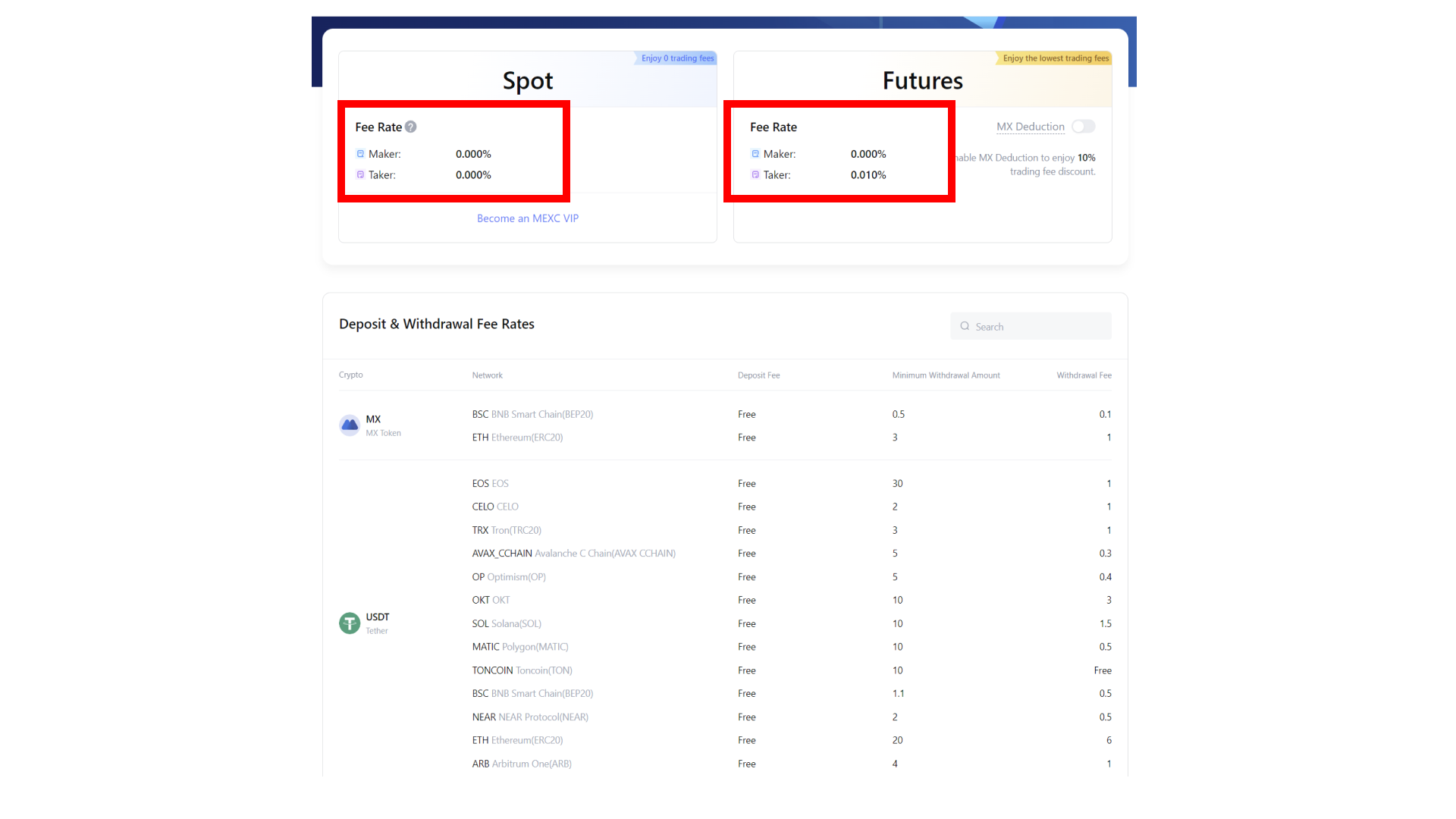Enable the MX Deduction toggle

(1083, 127)
